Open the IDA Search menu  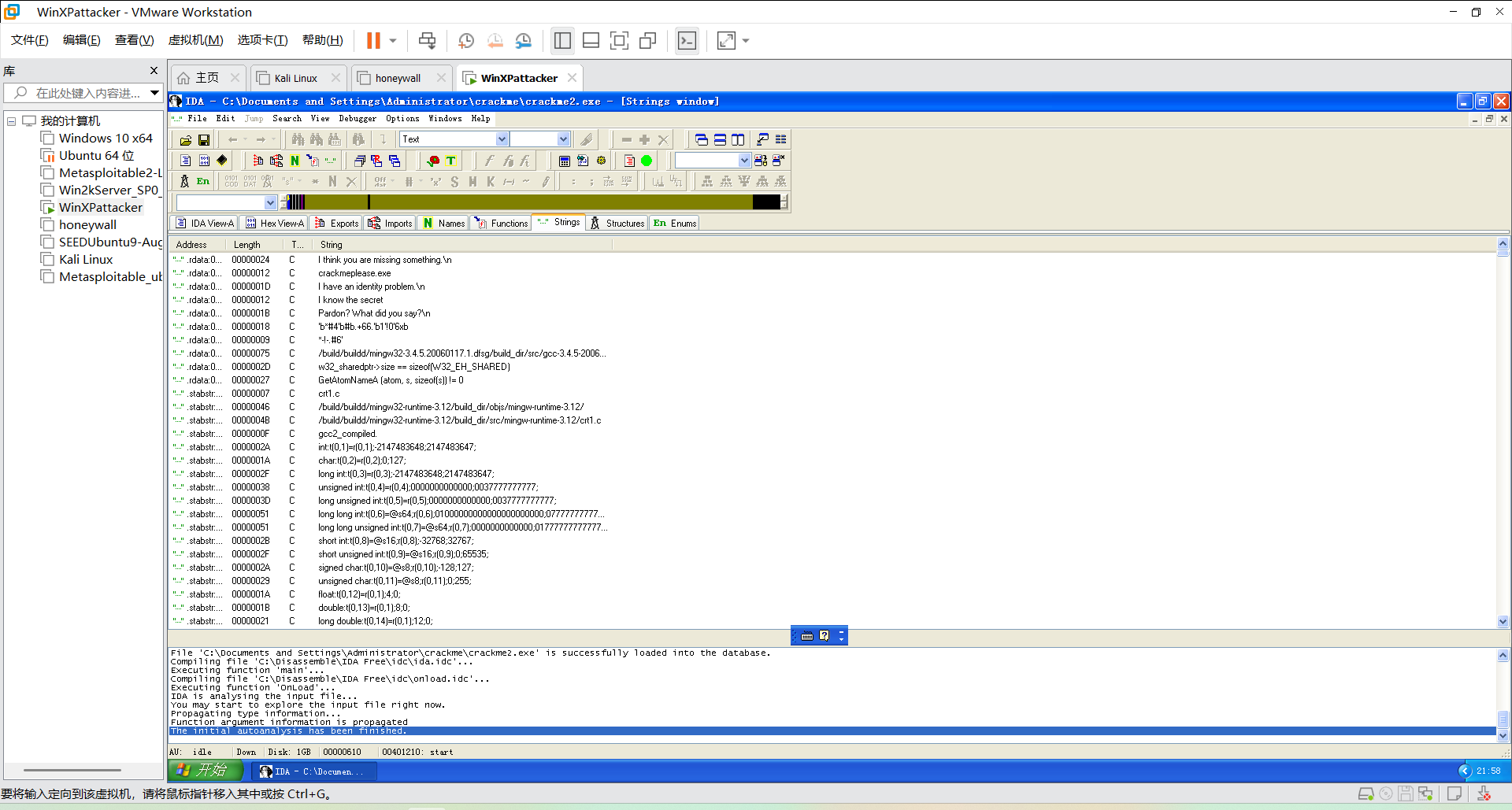(x=287, y=119)
